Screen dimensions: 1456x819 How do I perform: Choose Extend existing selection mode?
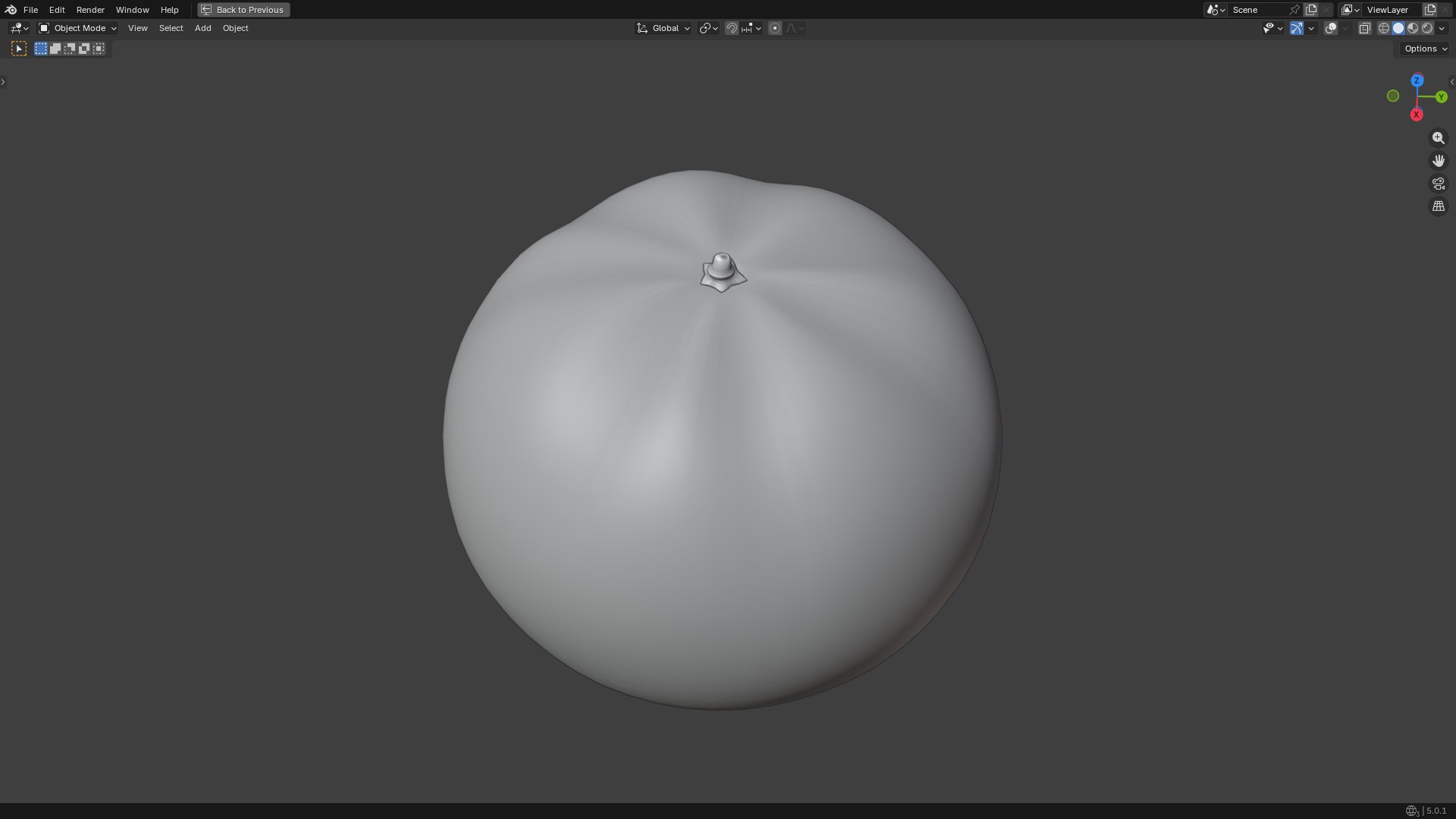[55, 49]
